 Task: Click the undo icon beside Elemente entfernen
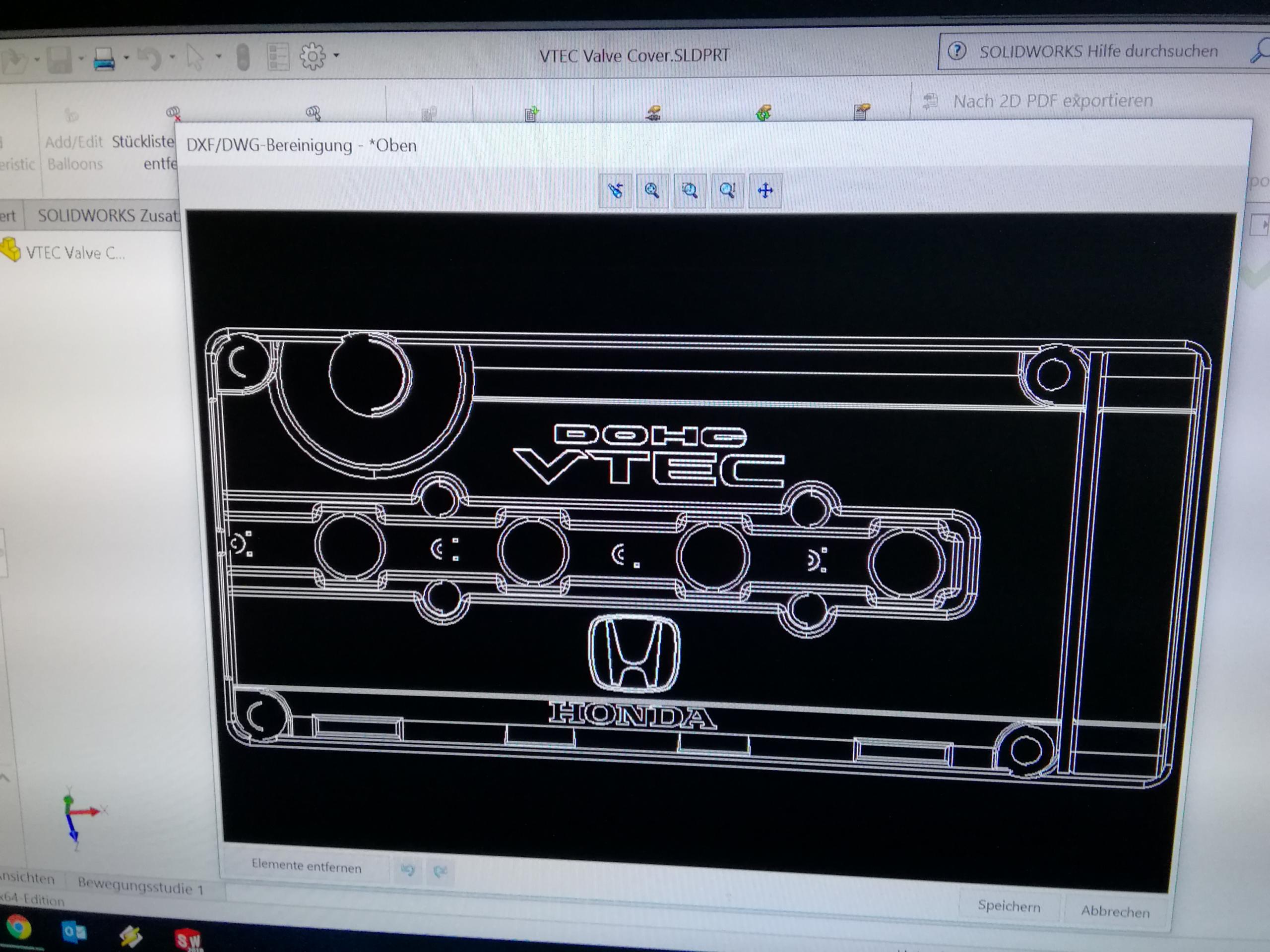click(x=408, y=871)
